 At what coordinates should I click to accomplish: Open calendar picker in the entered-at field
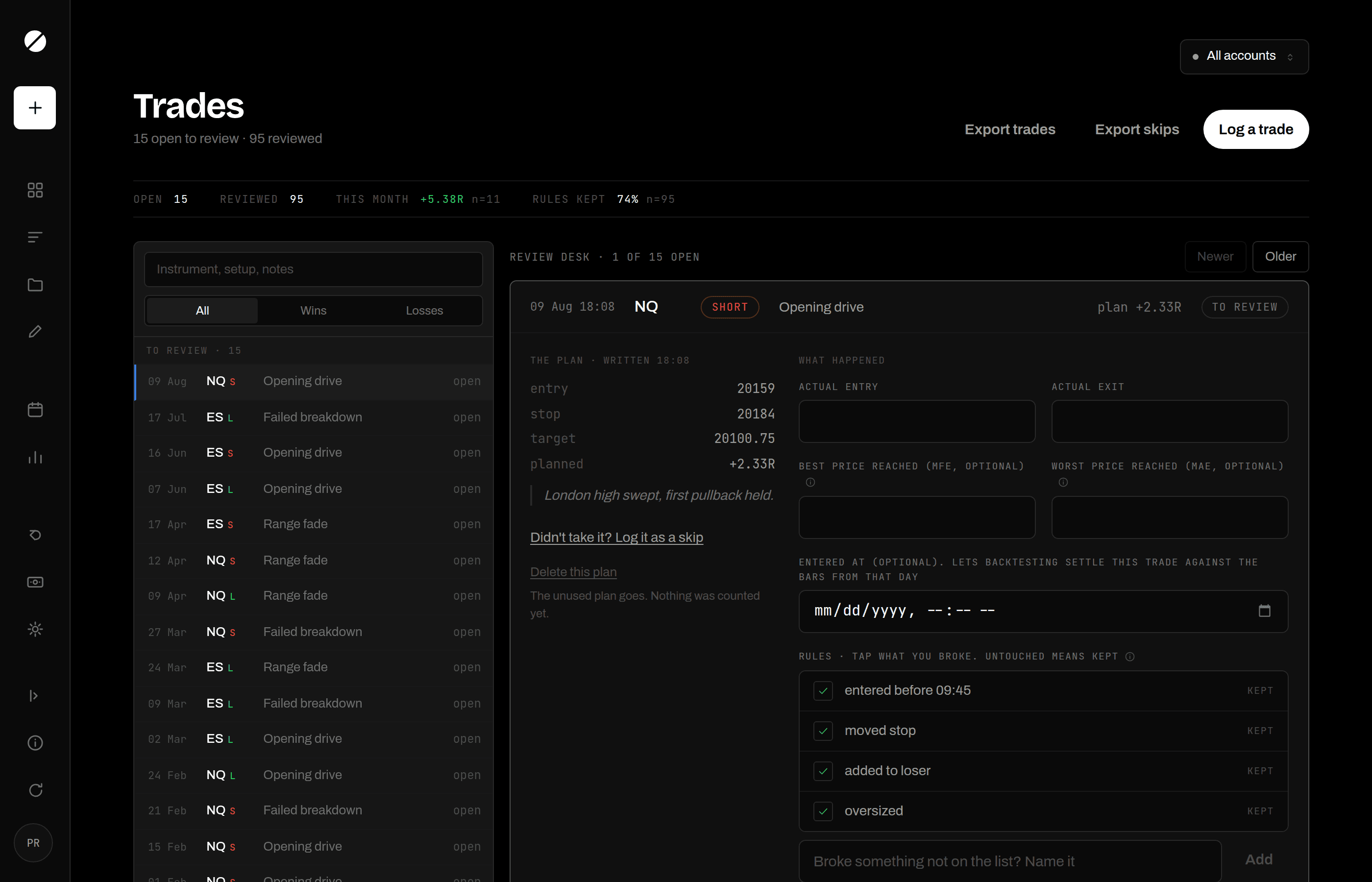pyautogui.click(x=1264, y=611)
